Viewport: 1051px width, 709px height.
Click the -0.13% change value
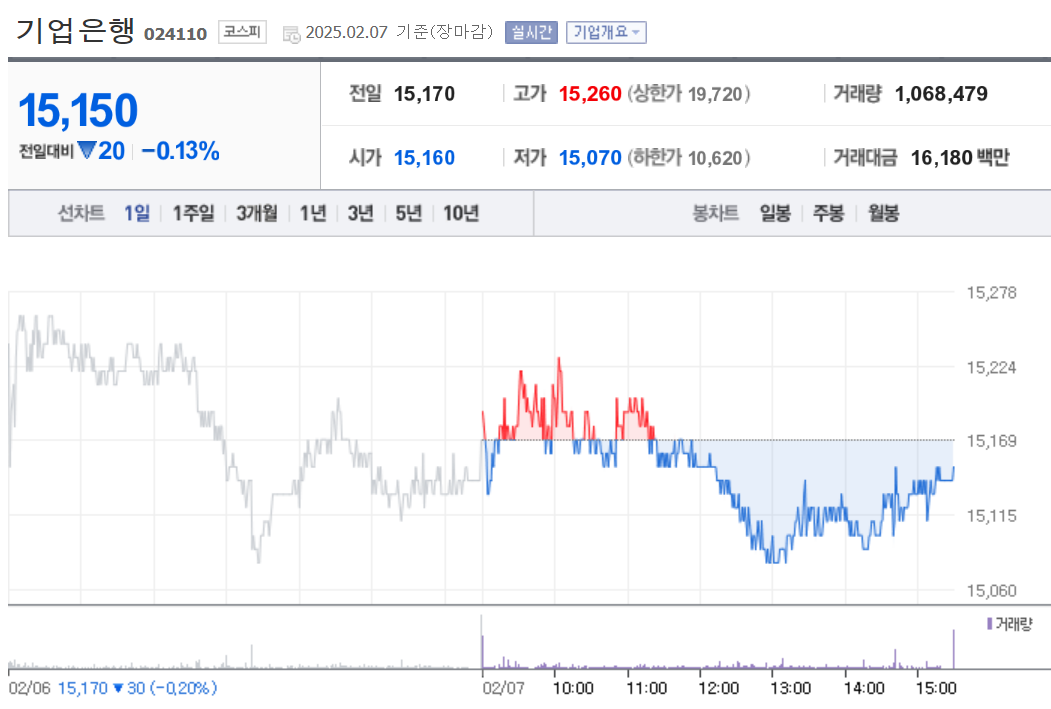[180, 151]
